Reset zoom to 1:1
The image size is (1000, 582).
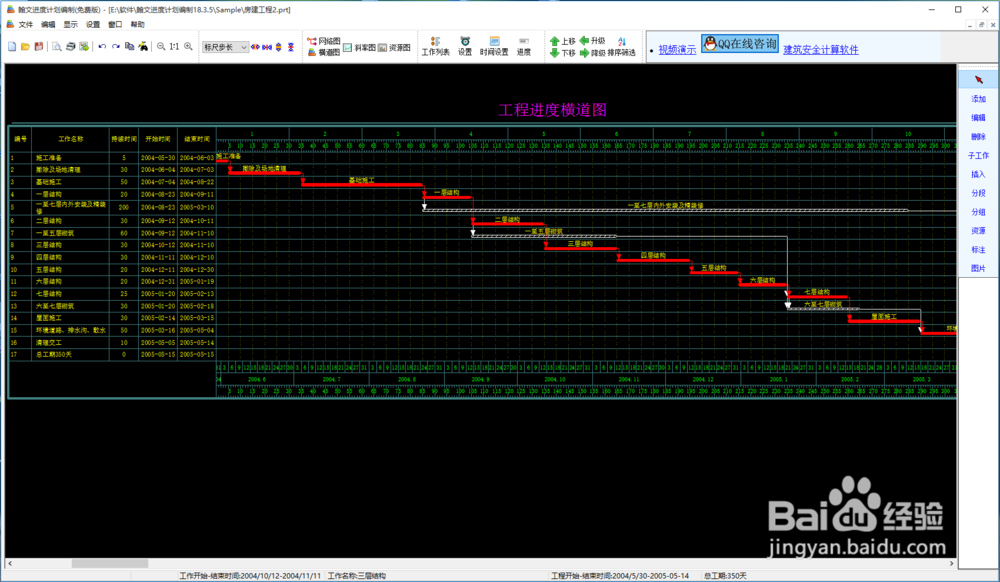(x=174, y=47)
